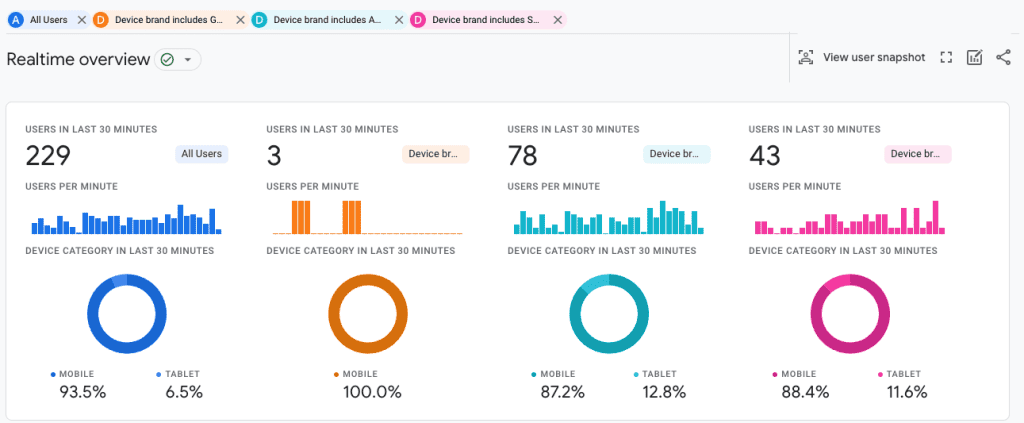Remove the orange Device brand comparison
1024x423 pixels.
pyautogui.click(x=240, y=20)
